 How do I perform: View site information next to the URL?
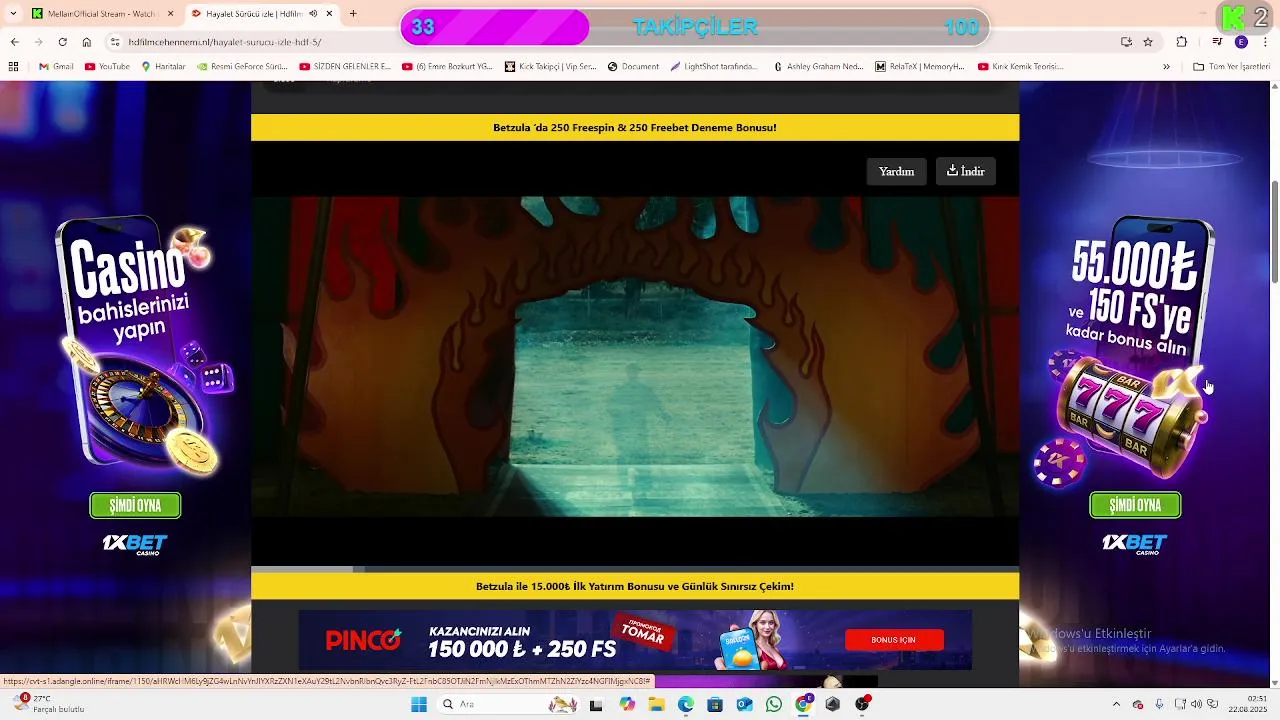[115, 42]
